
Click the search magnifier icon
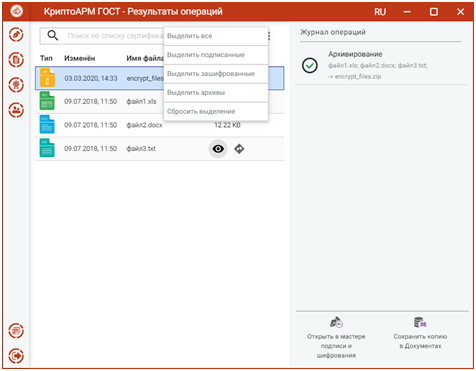pyautogui.click(x=53, y=35)
